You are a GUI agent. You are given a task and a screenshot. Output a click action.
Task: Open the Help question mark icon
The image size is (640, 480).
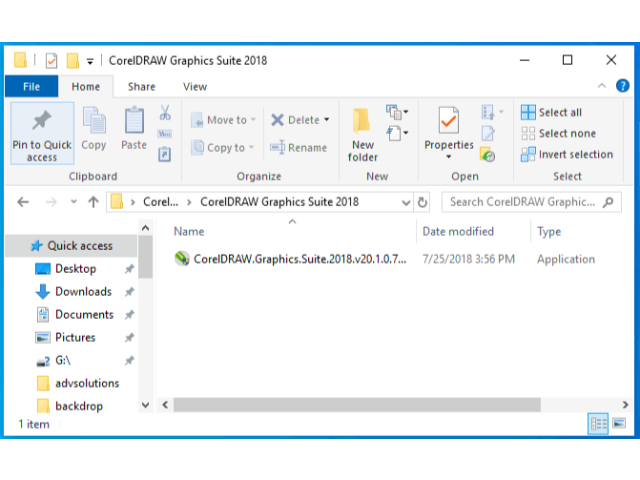click(621, 87)
